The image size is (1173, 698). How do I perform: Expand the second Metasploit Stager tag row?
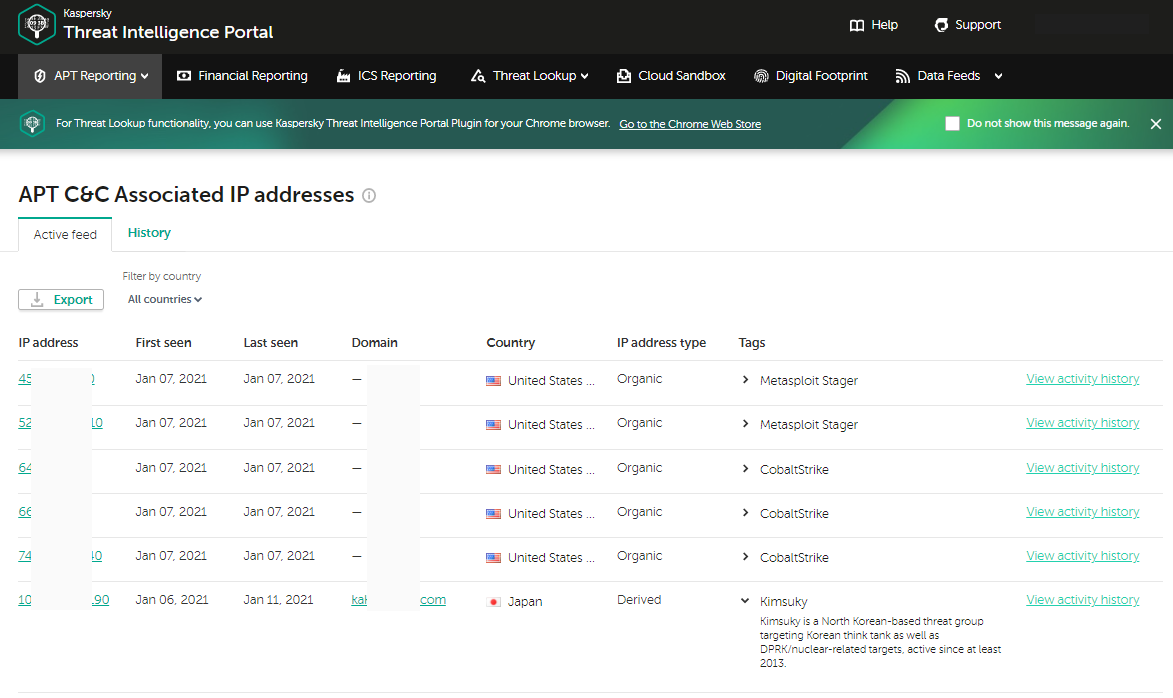[745, 423]
